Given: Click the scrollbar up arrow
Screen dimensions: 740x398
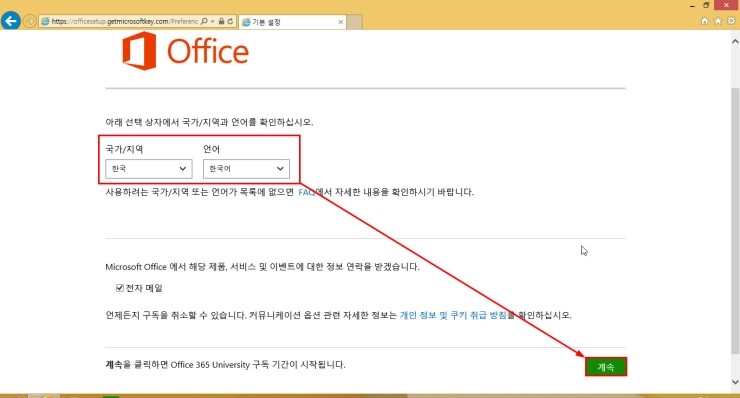Looking at the screenshot, I should click(x=735, y=42).
